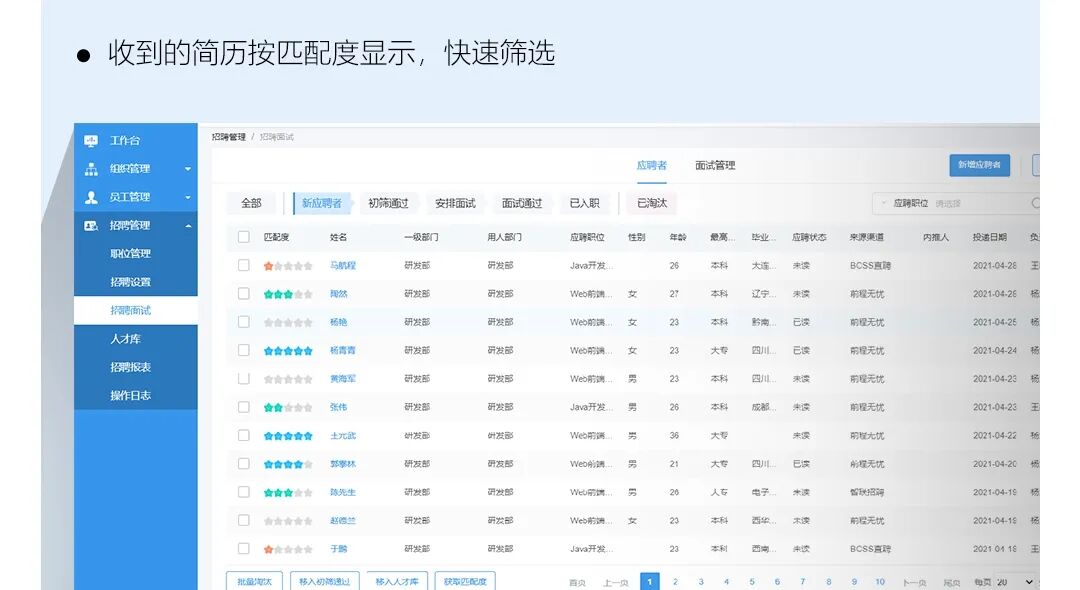Viewport: 1080px width, 590px height.
Task: Click the 匹配度 column header
Action: (276, 237)
